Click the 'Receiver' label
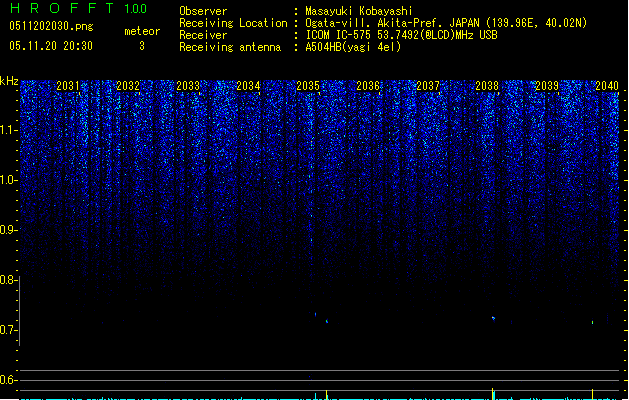 coord(203,35)
